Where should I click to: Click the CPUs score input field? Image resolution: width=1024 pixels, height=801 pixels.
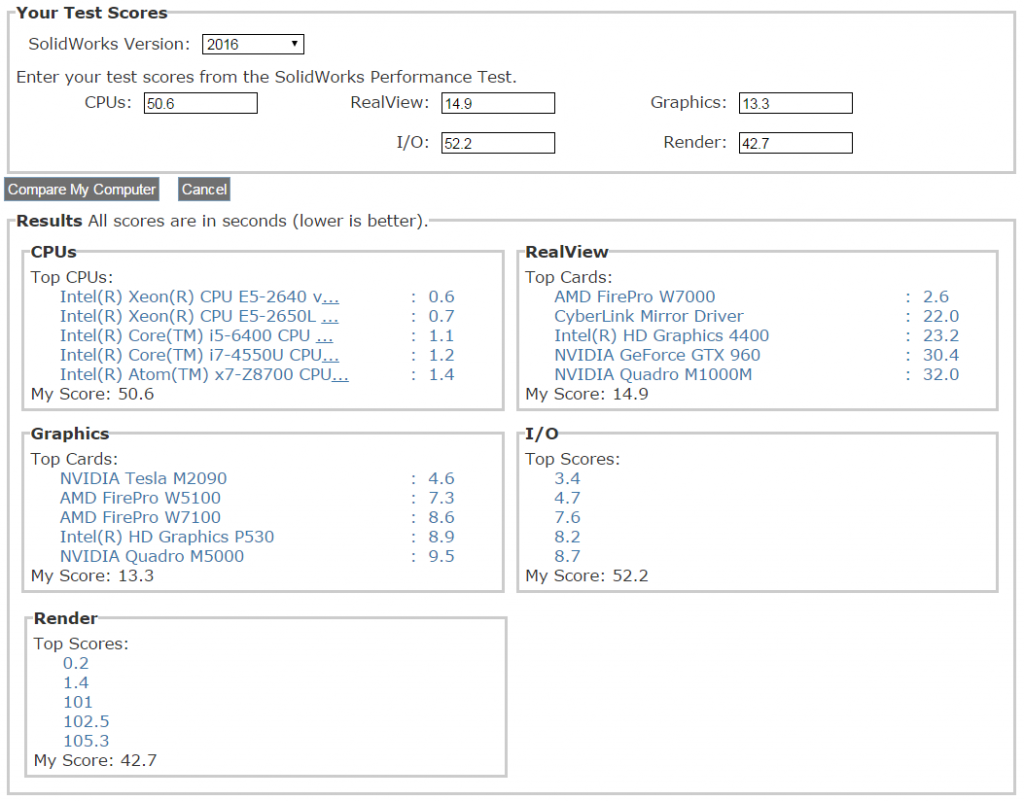[200, 103]
